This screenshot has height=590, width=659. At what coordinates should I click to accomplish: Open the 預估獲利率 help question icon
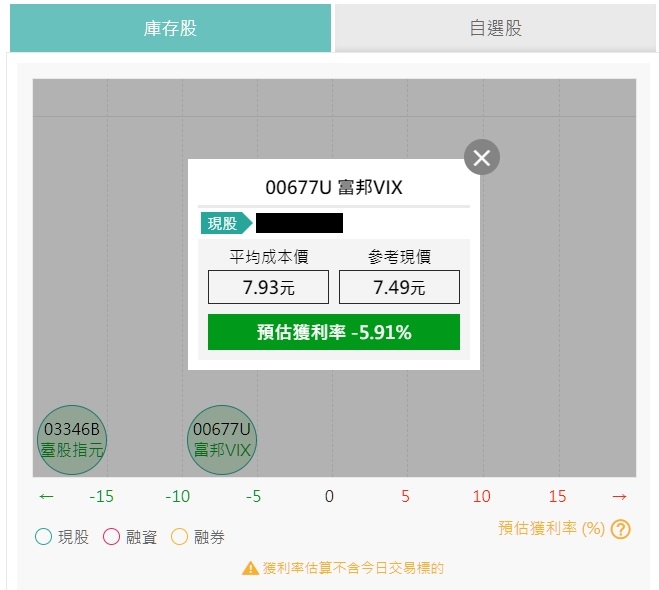coord(620,529)
